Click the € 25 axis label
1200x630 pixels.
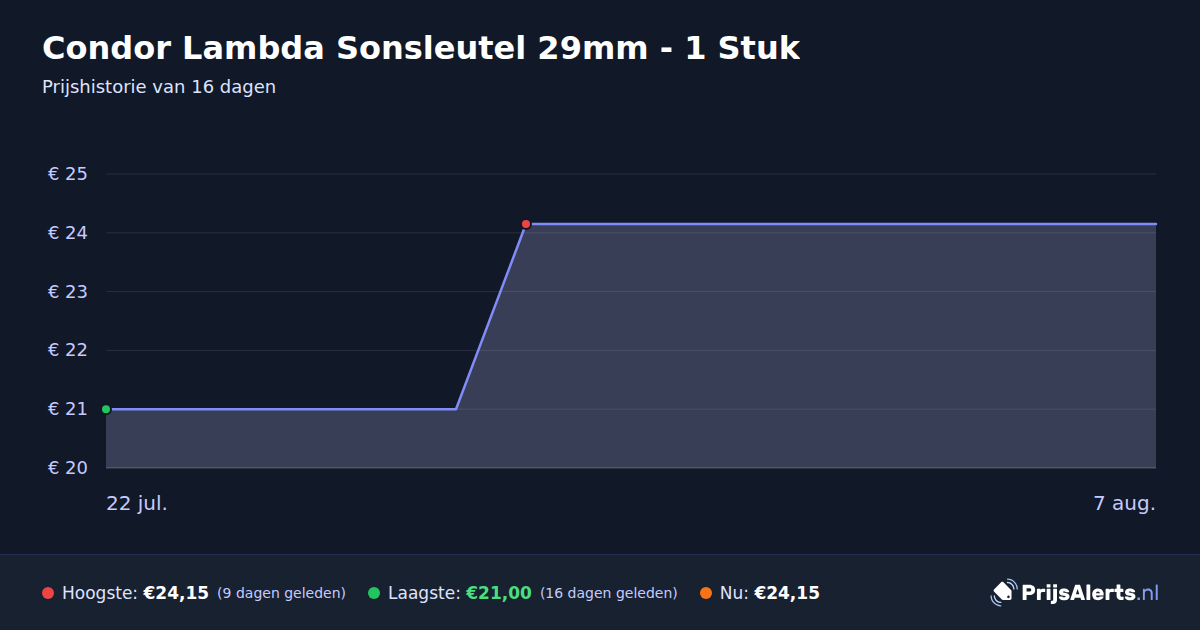(x=68, y=174)
